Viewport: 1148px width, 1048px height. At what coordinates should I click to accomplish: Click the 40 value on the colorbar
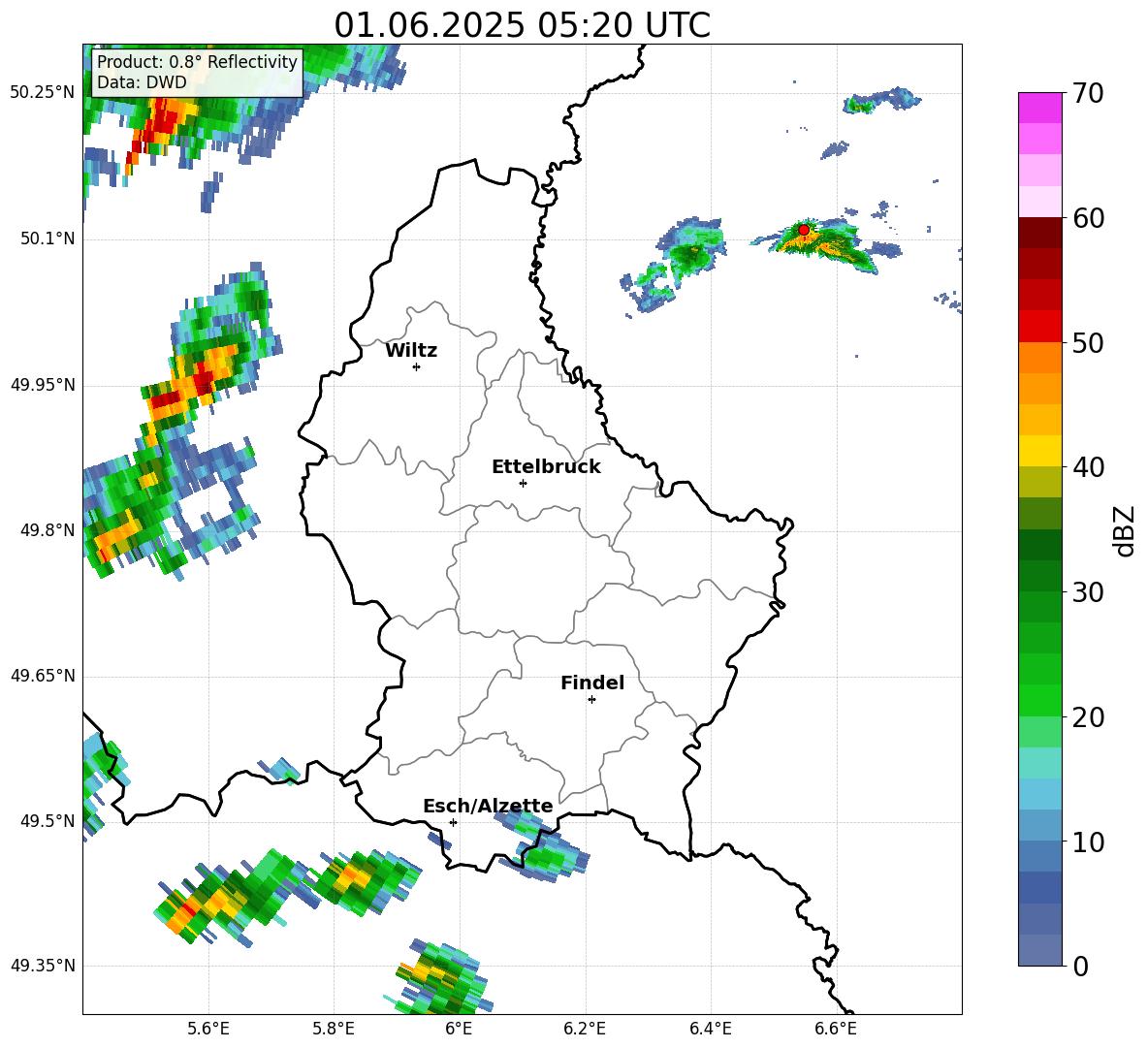1088,467
